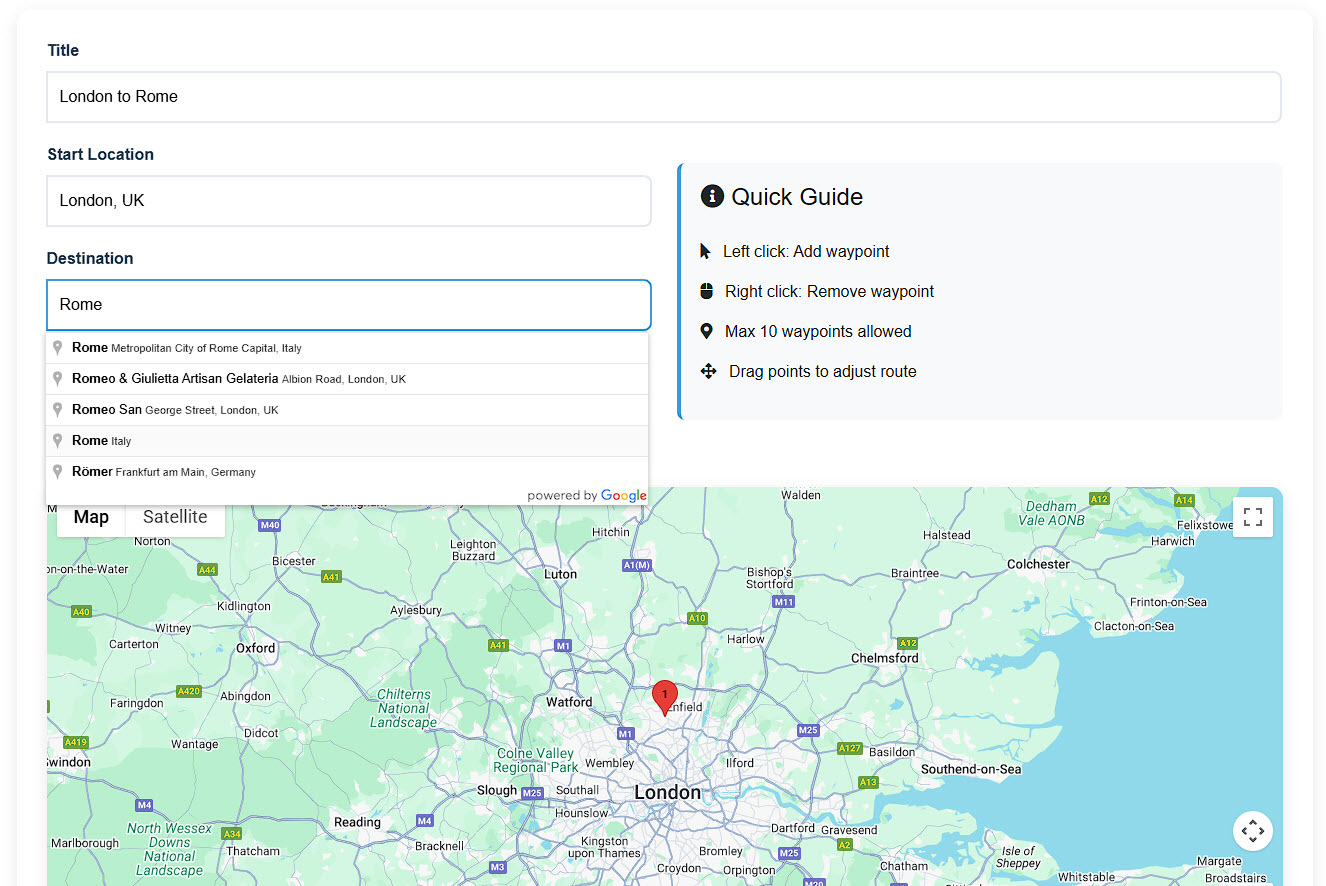The image size is (1326, 886).
Task: Click the 'Destination' field label
Action: (90, 258)
